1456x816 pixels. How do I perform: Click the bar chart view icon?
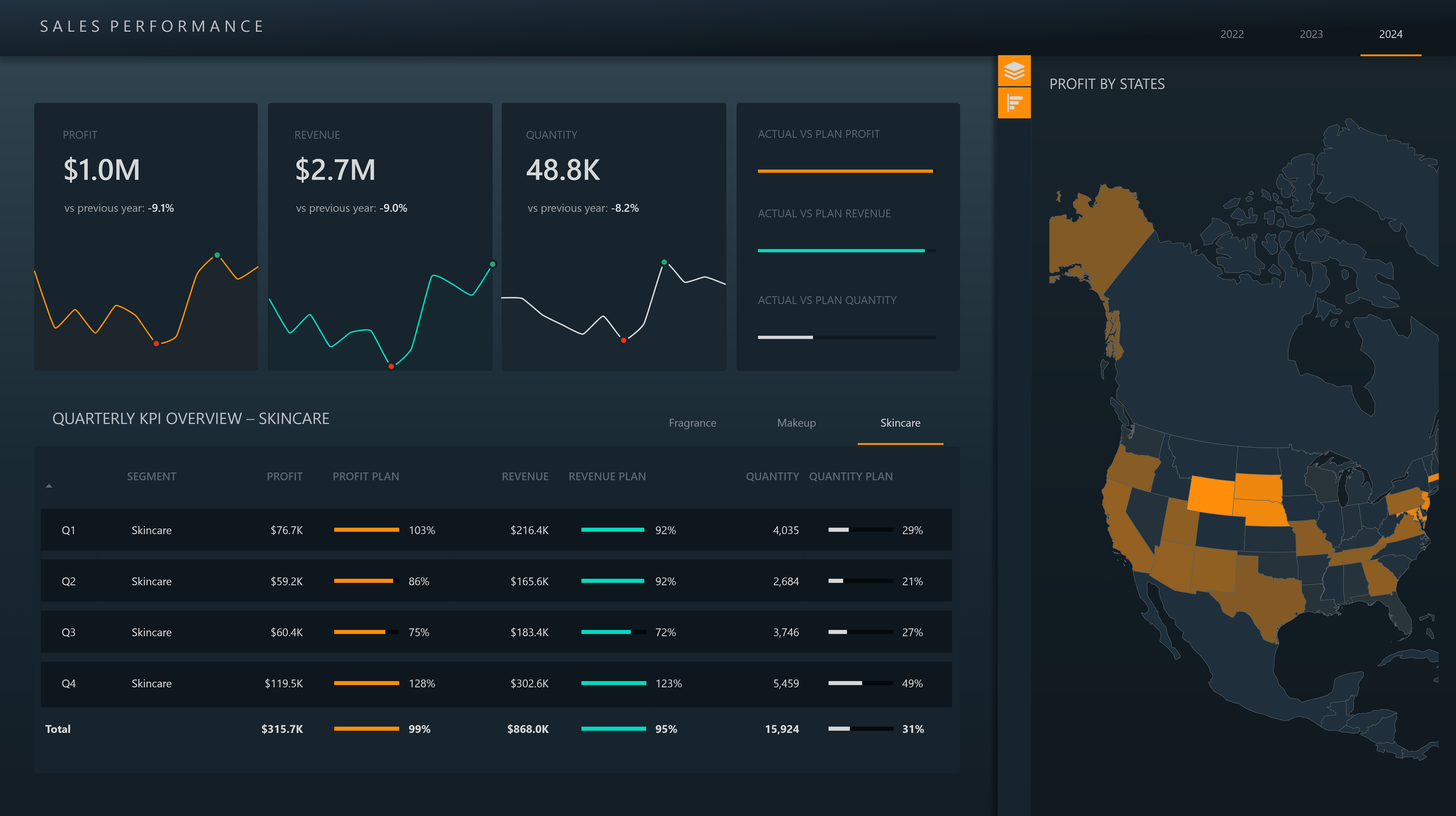1014,103
